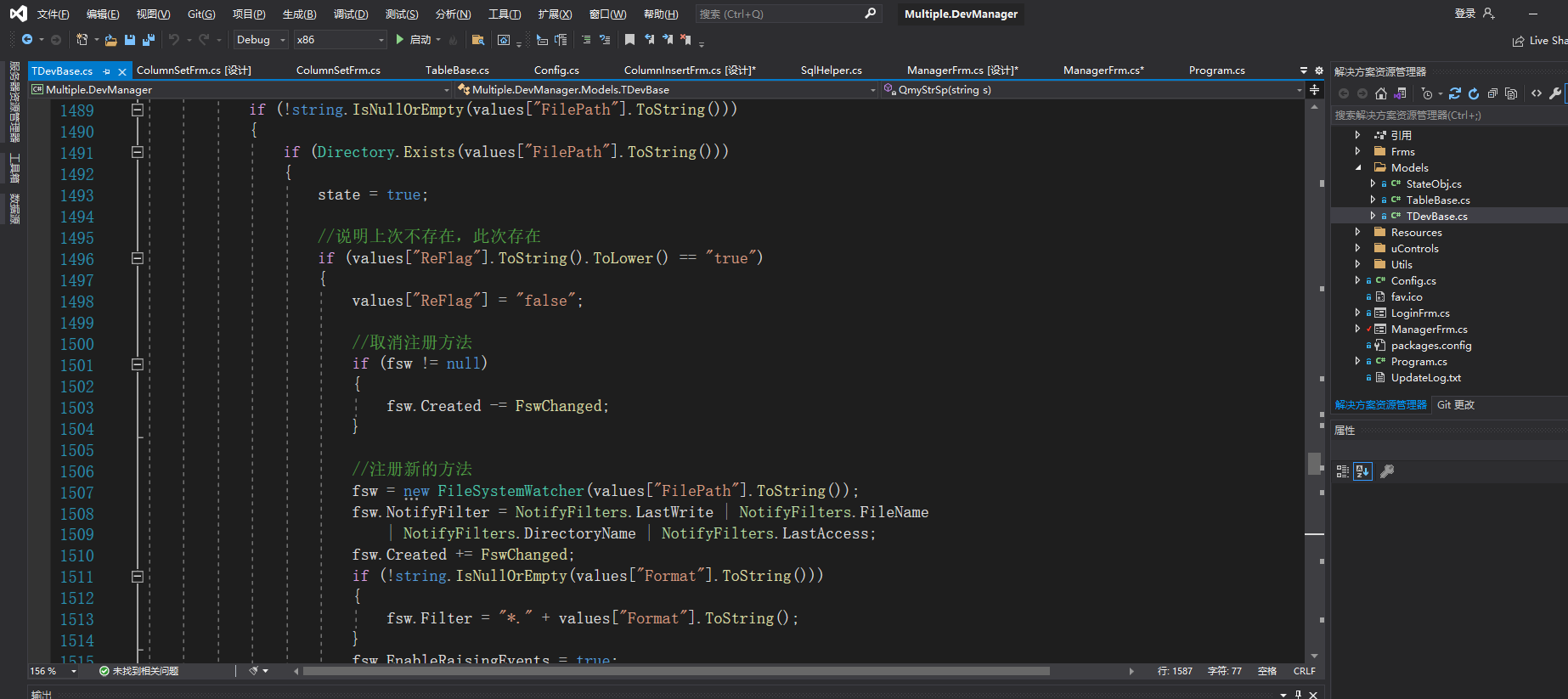The image size is (1568, 699).
Task: Switch to the SqlHelper.cs tab
Action: click(x=831, y=70)
